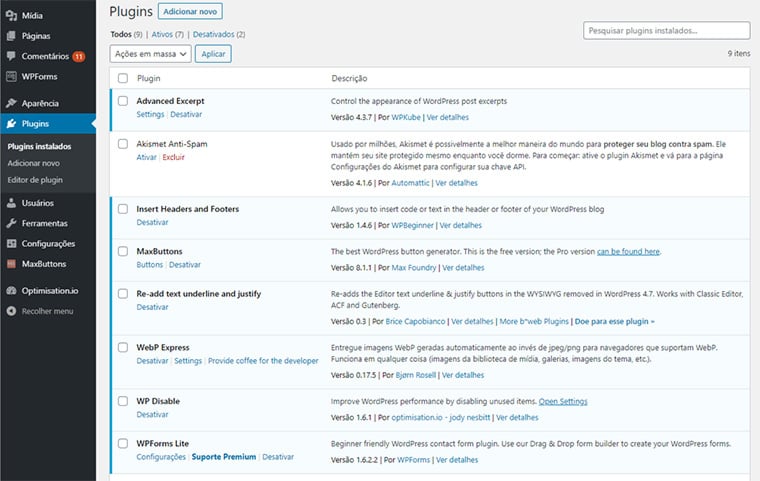Image resolution: width=760 pixels, height=481 pixels.
Task: Click the Recolher menu collapse arrow icon
Action: point(11,311)
